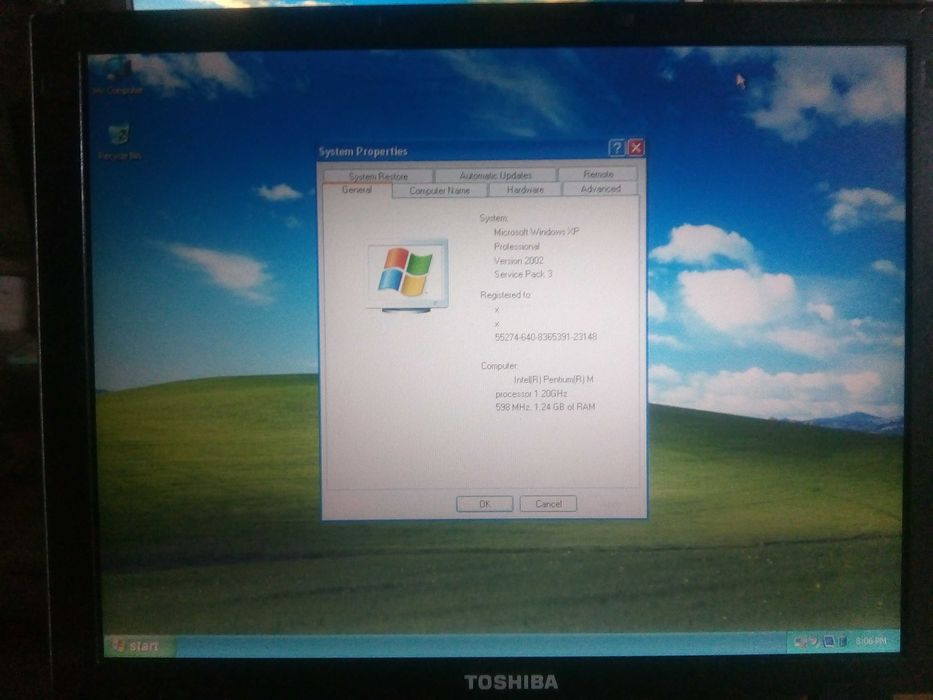Click the taskbar clock showing 8:06 PM

point(871,641)
